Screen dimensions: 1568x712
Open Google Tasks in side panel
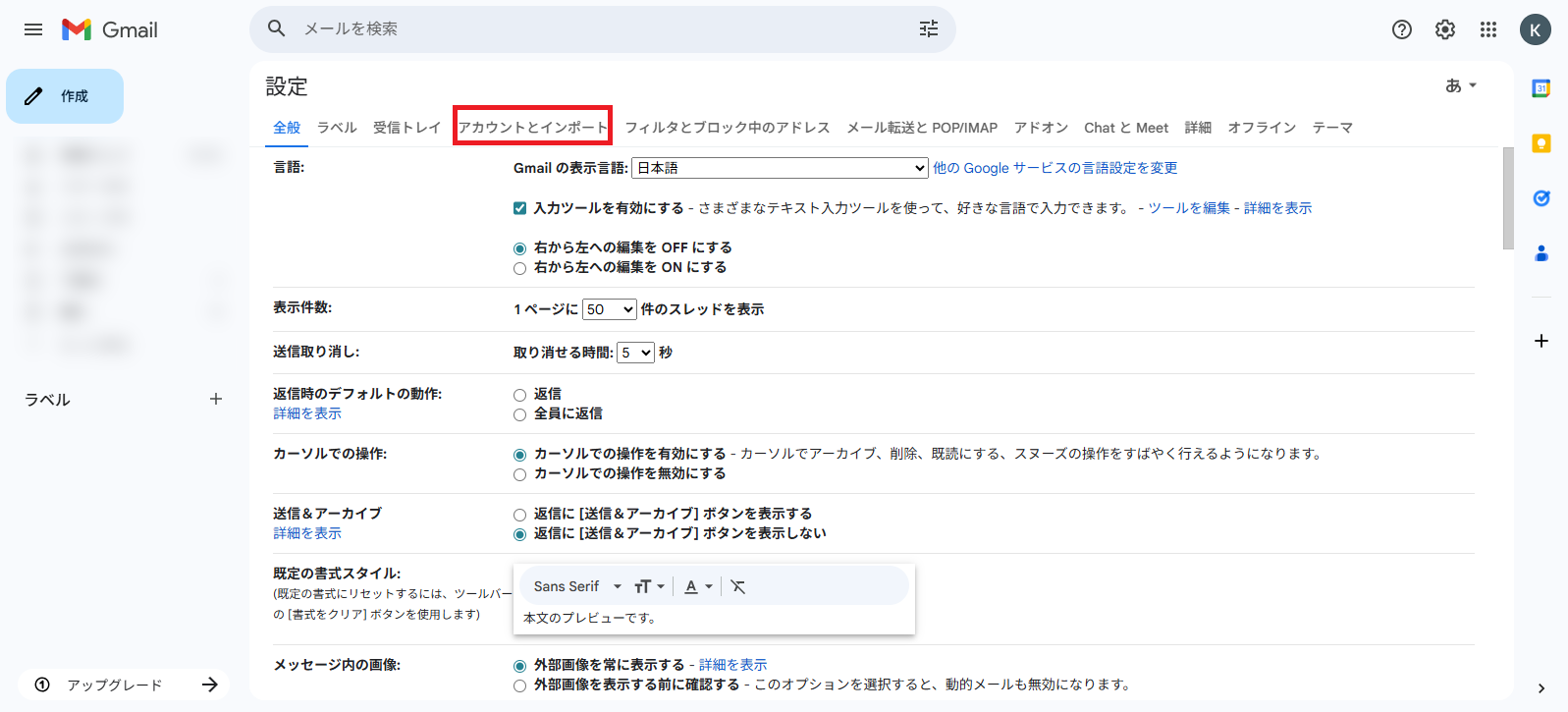click(1541, 198)
